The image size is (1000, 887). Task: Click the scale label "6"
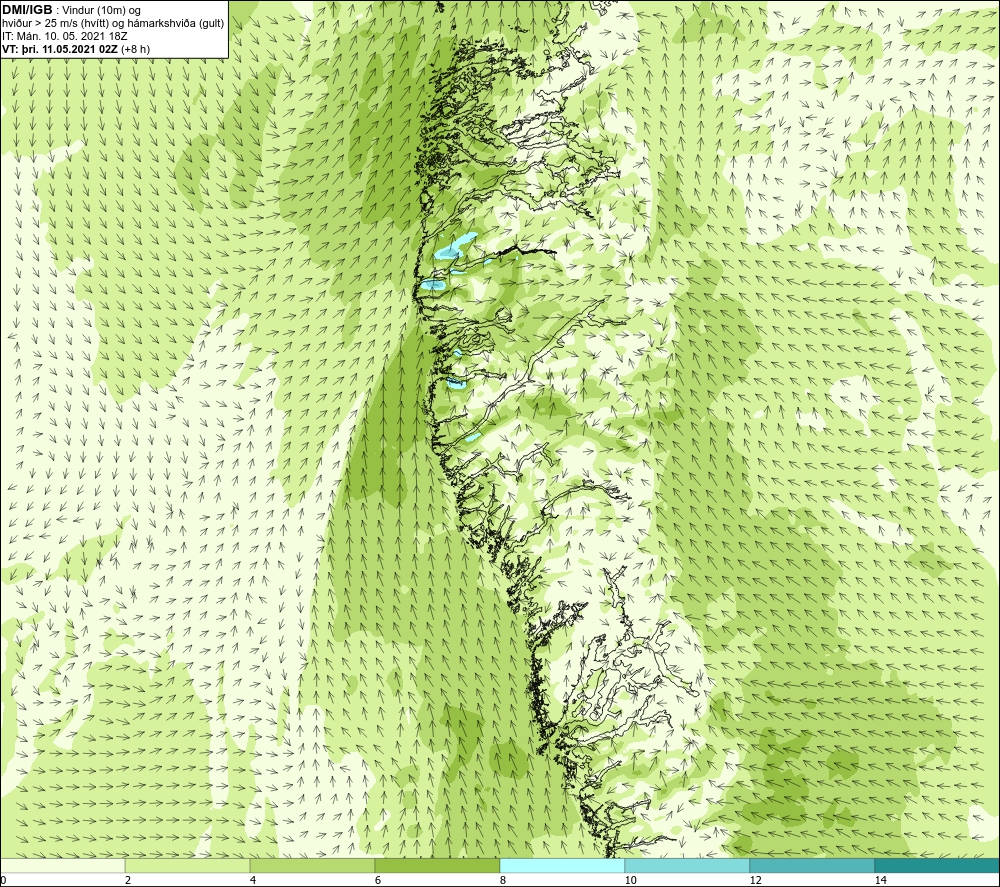point(378,880)
